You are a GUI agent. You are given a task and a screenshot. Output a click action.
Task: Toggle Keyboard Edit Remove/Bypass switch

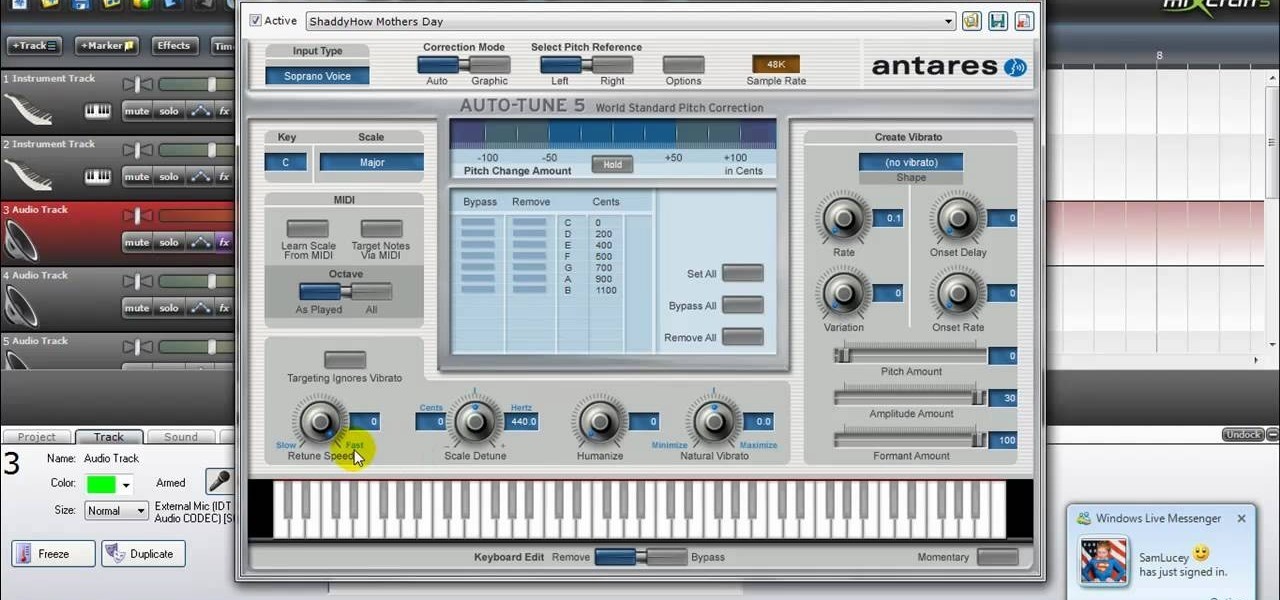(641, 557)
